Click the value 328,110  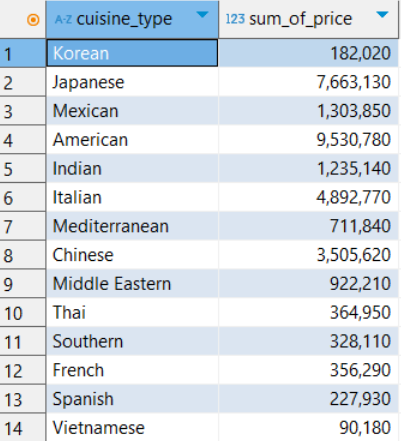pyautogui.click(x=360, y=342)
